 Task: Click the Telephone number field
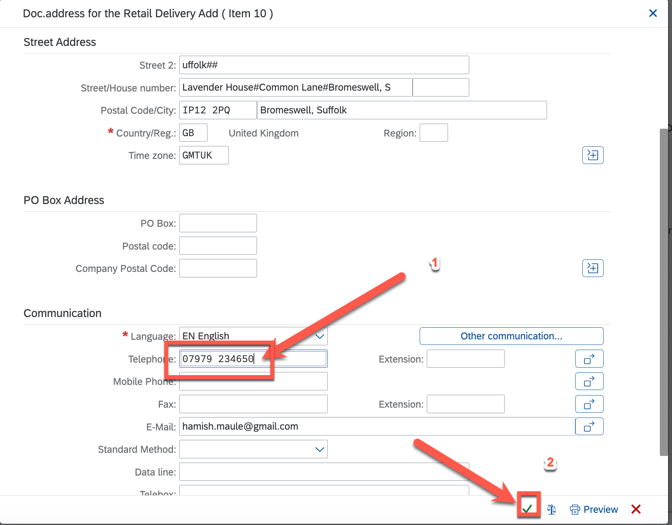tap(252, 359)
